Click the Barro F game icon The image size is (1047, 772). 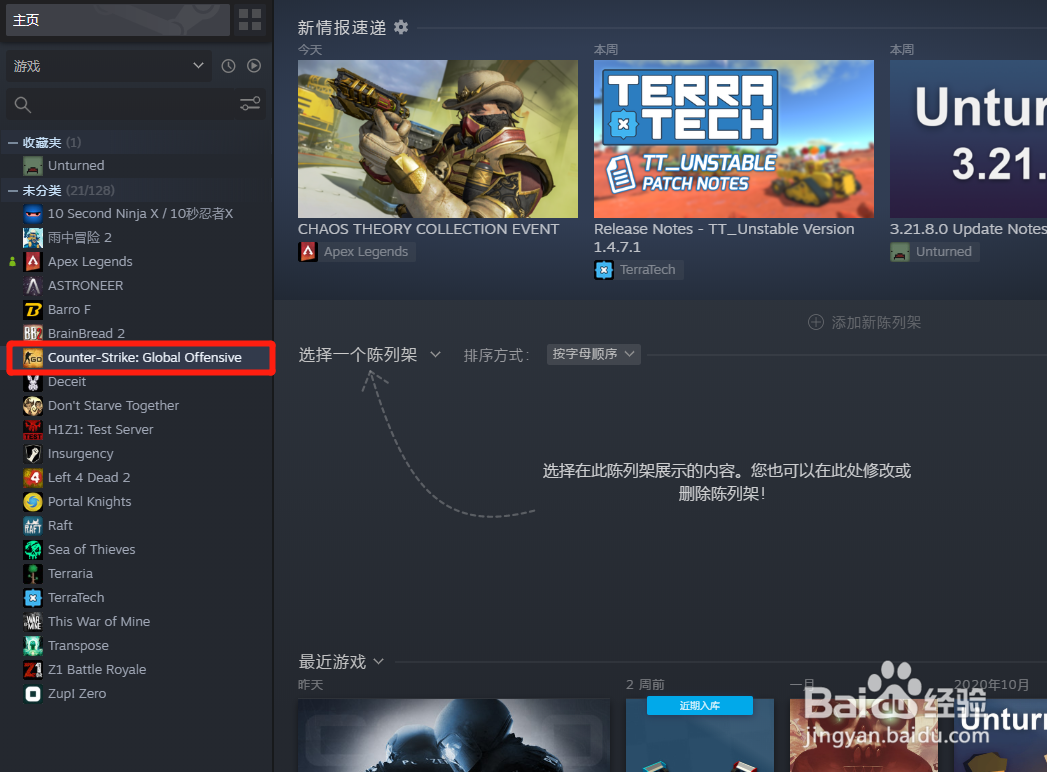tap(33, 310)
